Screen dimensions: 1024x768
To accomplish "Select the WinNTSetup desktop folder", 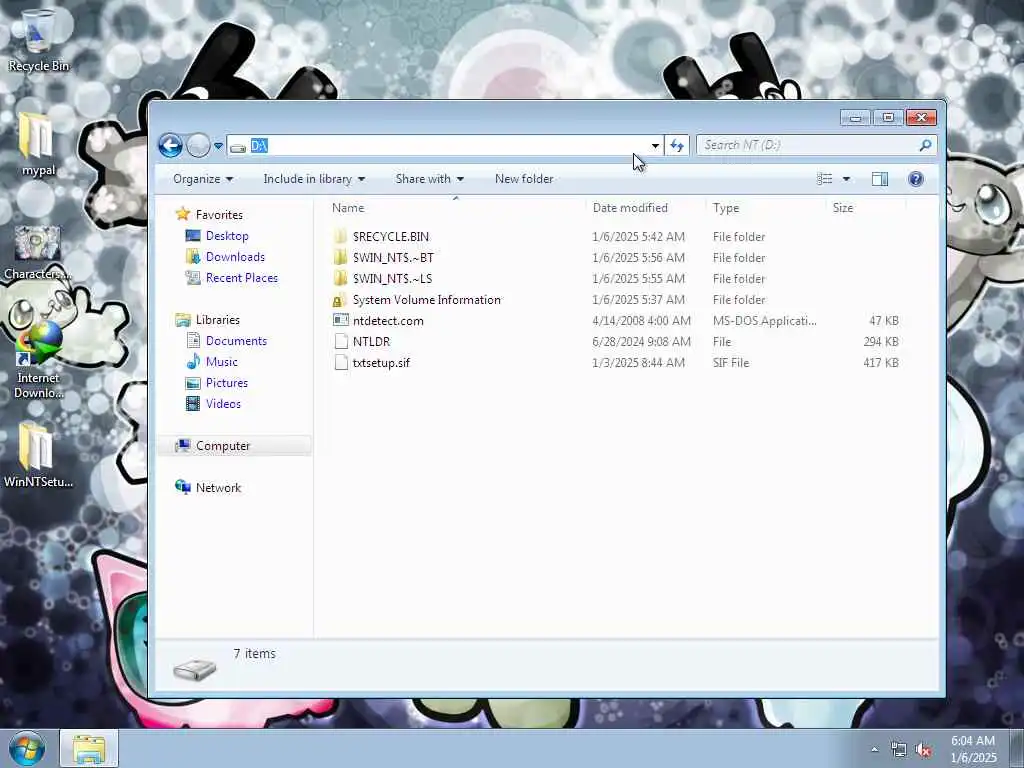I will click(x=38, y=456).
